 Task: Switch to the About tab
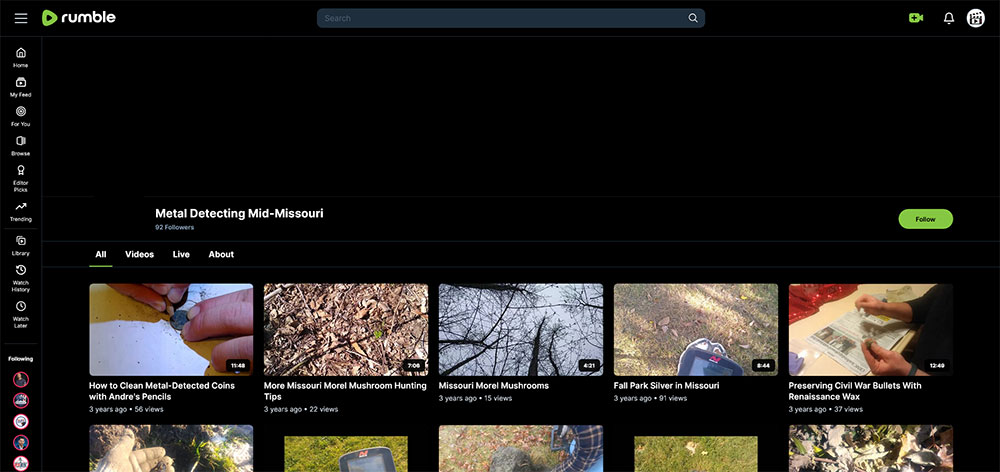coord(221,254)
